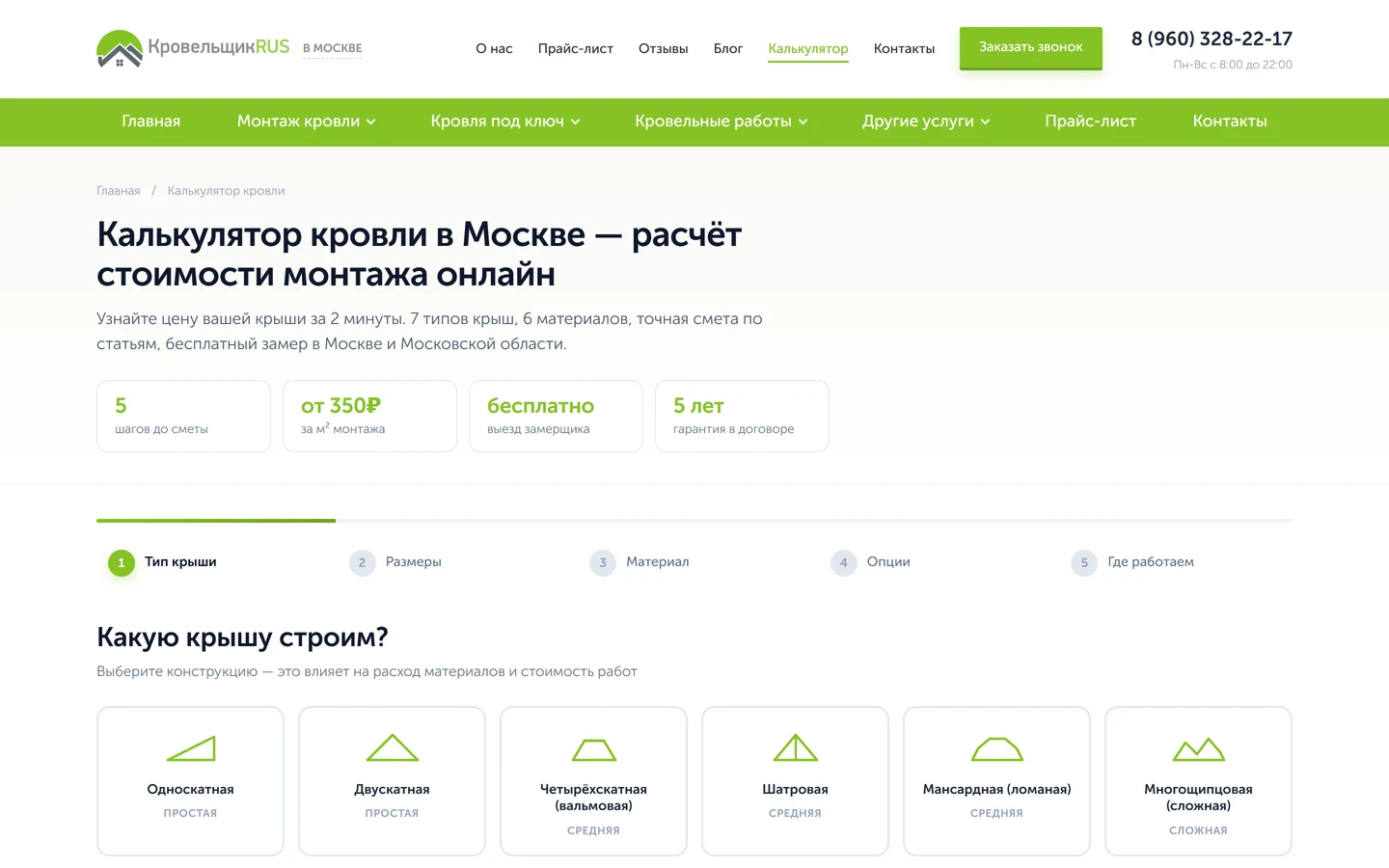This screenshot has width=1389, height=868.
Task: Select the Односкатная roof shape icon
Action: [191, 748]
